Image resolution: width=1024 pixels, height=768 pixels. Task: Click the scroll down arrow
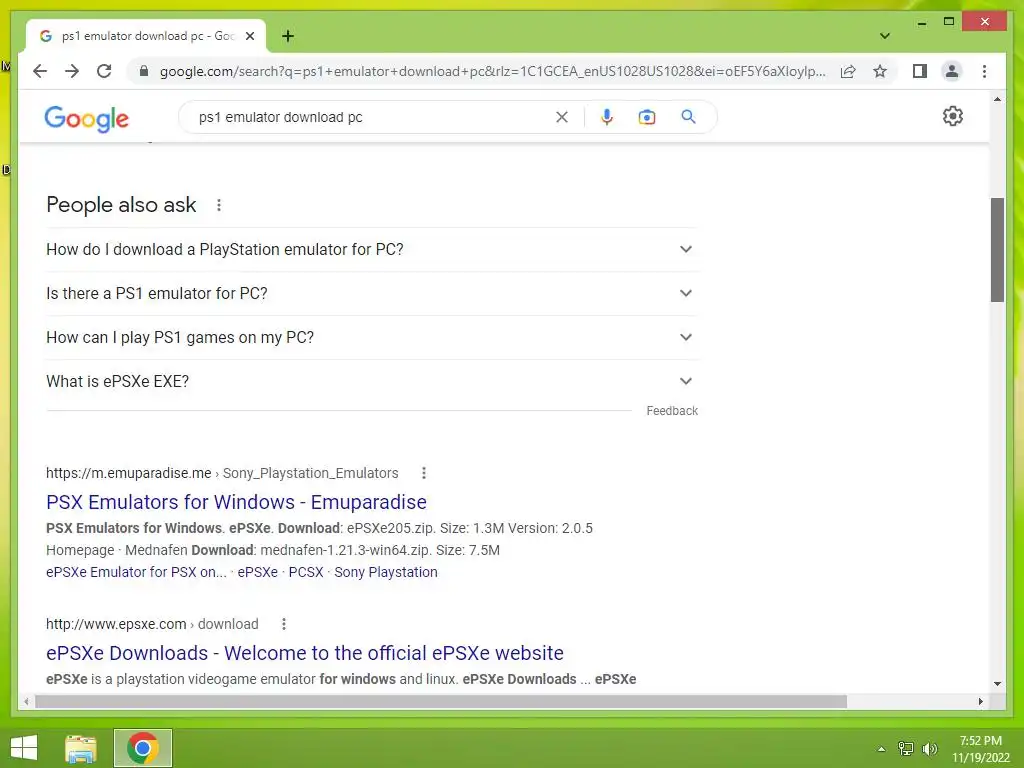click(997, 684)
